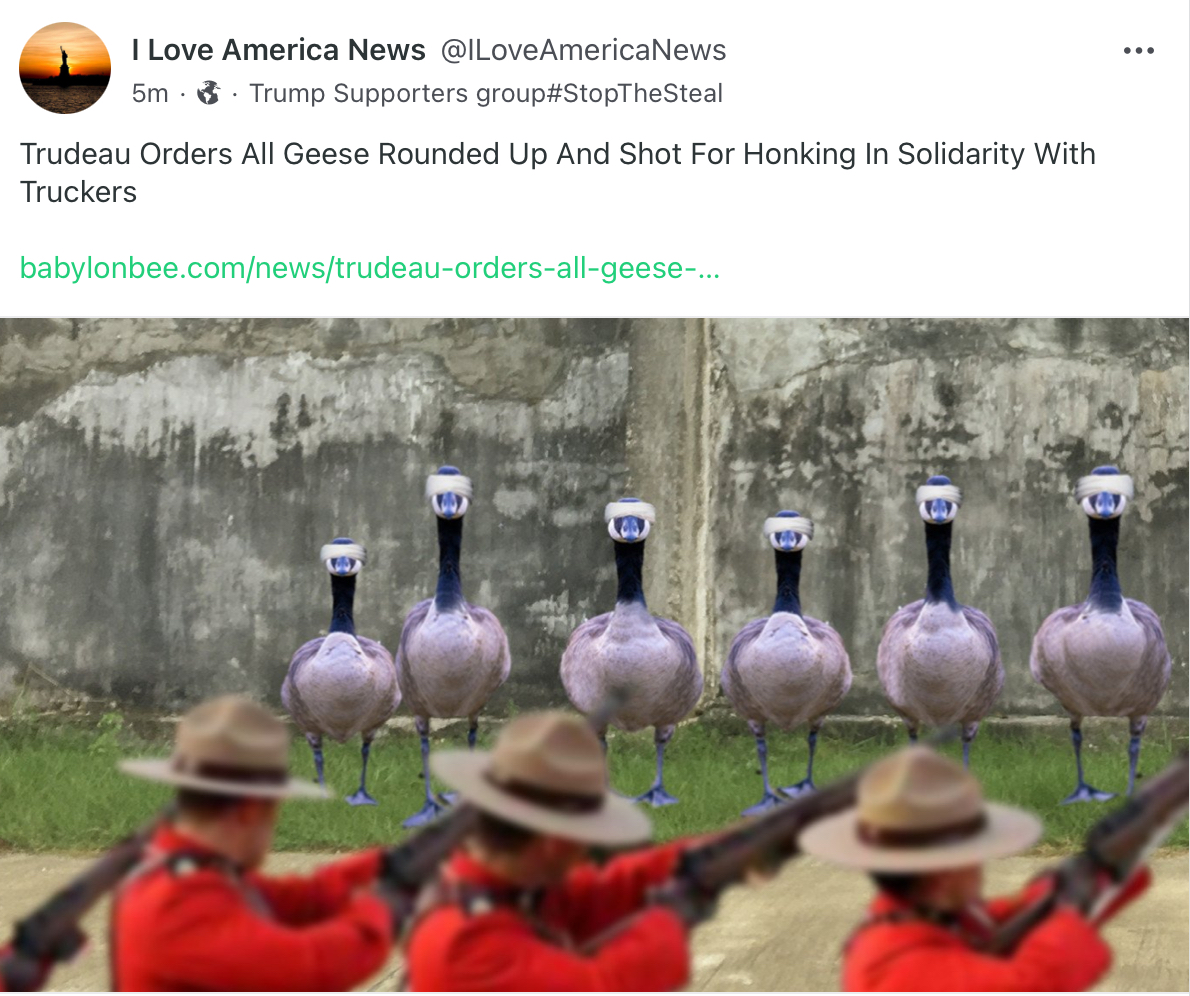The width and height of the screenshot is (1190, 996).
Task: Open the babylonbee.com article link
Action: tap(370, 268)
